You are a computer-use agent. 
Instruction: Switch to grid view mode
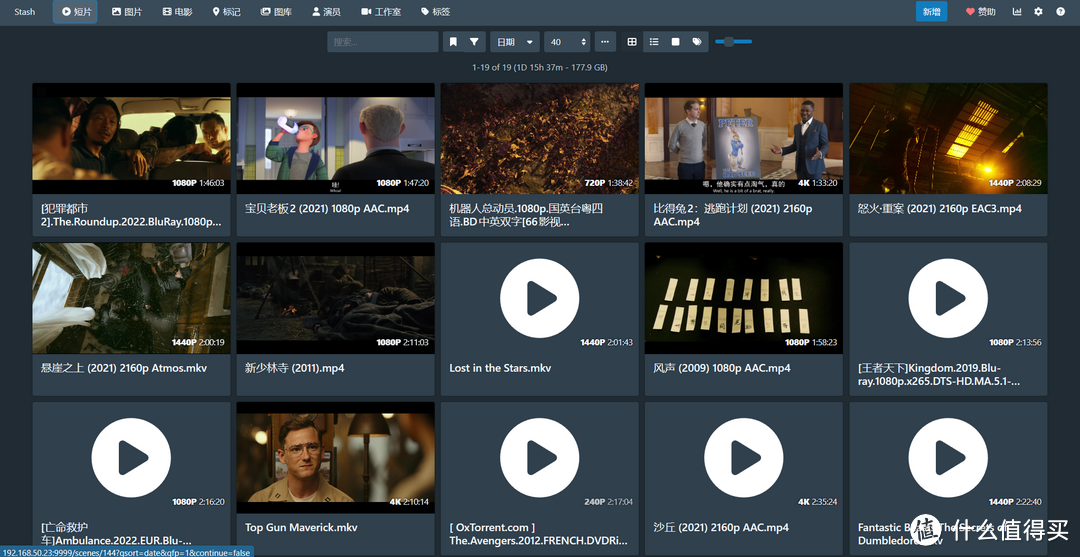(632, 42)
